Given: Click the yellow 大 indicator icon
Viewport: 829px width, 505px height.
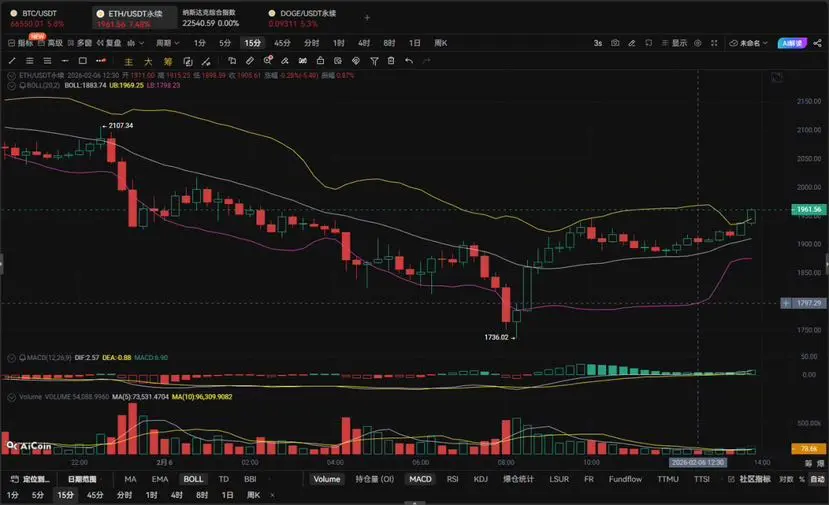Looking at the screenshot, I should [148, 61].
